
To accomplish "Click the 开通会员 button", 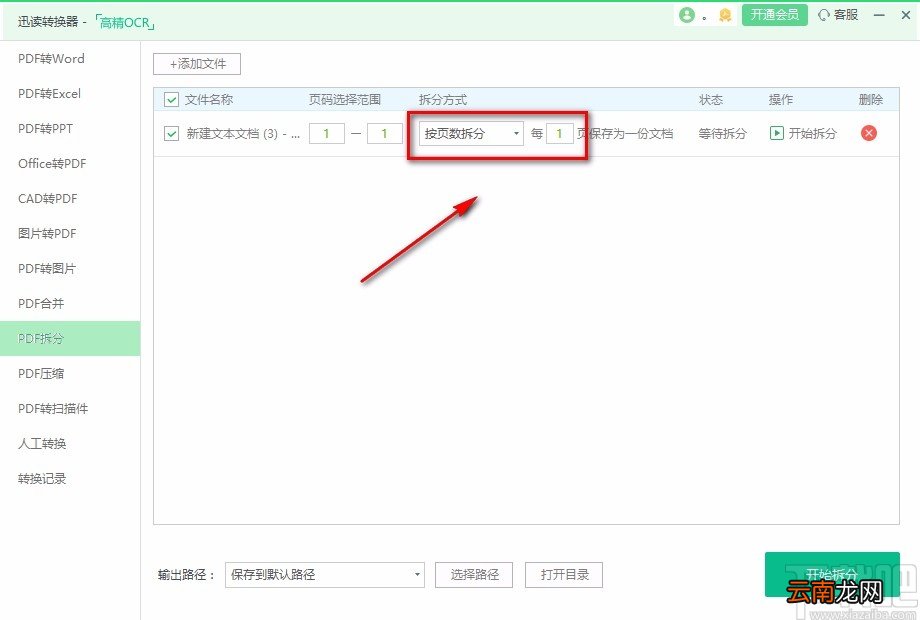I will [x=774, y=15].
